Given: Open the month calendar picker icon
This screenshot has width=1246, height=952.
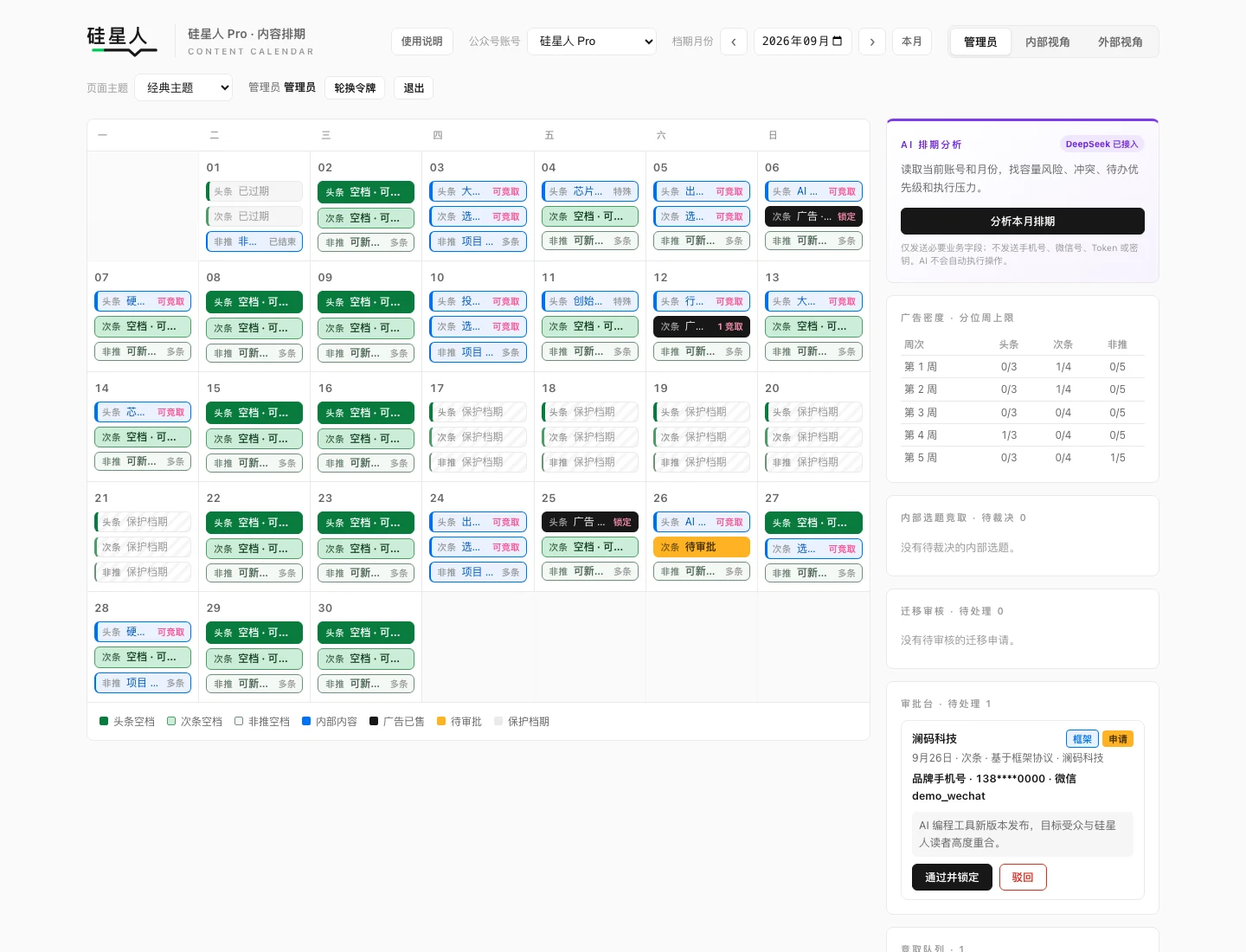Looking at the screenshot, I should pos(837,41).
